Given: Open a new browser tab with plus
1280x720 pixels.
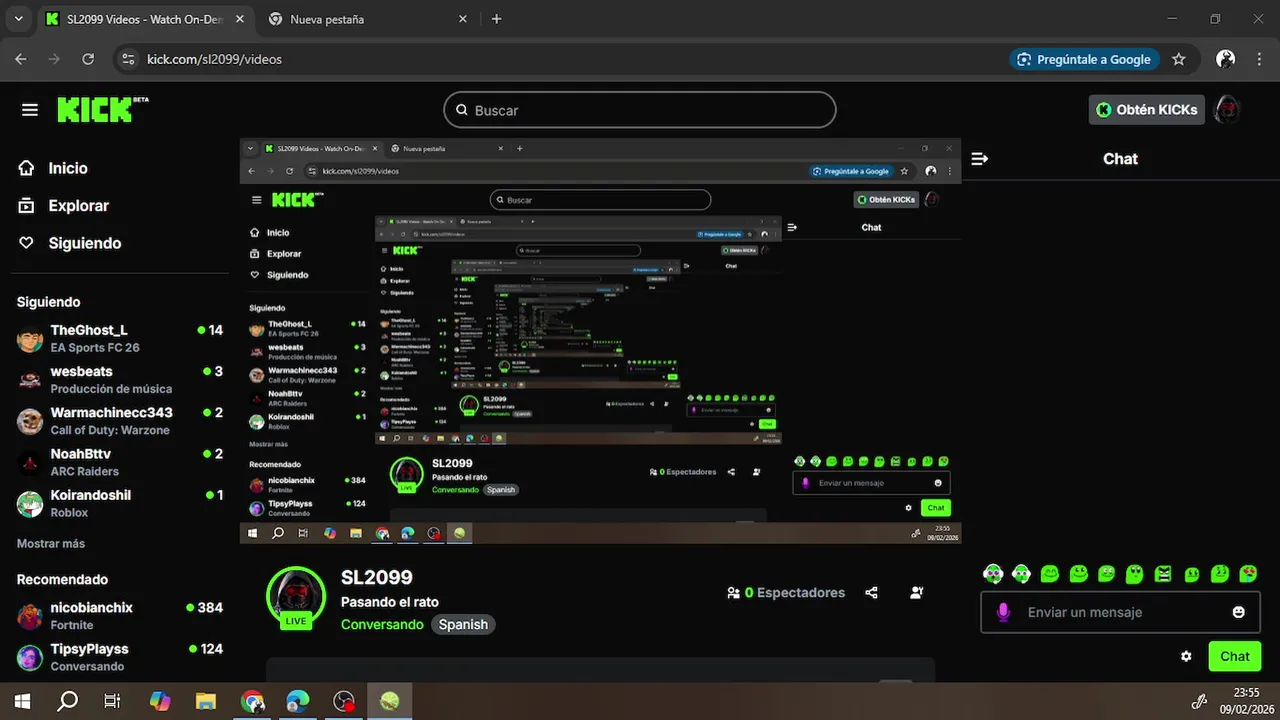Looking at the screenshot, I should (497, 19).
